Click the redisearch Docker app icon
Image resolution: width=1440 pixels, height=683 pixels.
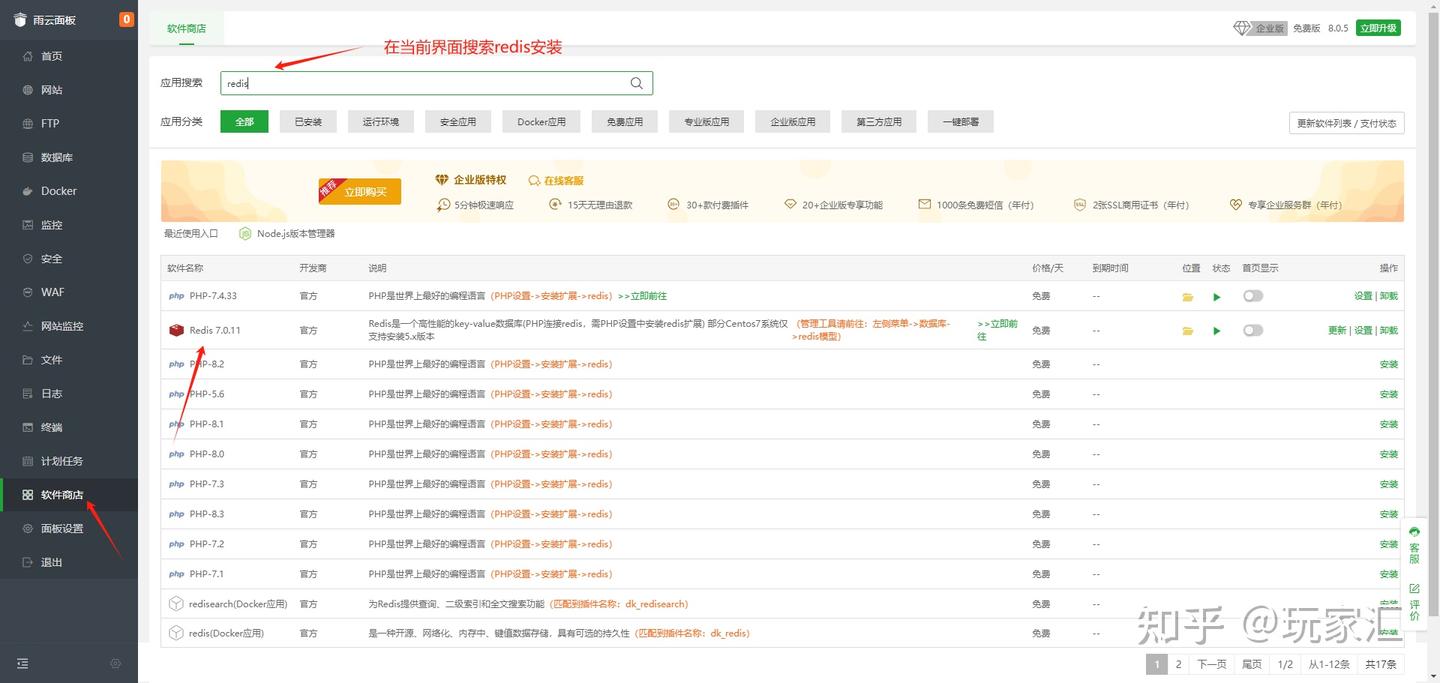coord(176,604)
